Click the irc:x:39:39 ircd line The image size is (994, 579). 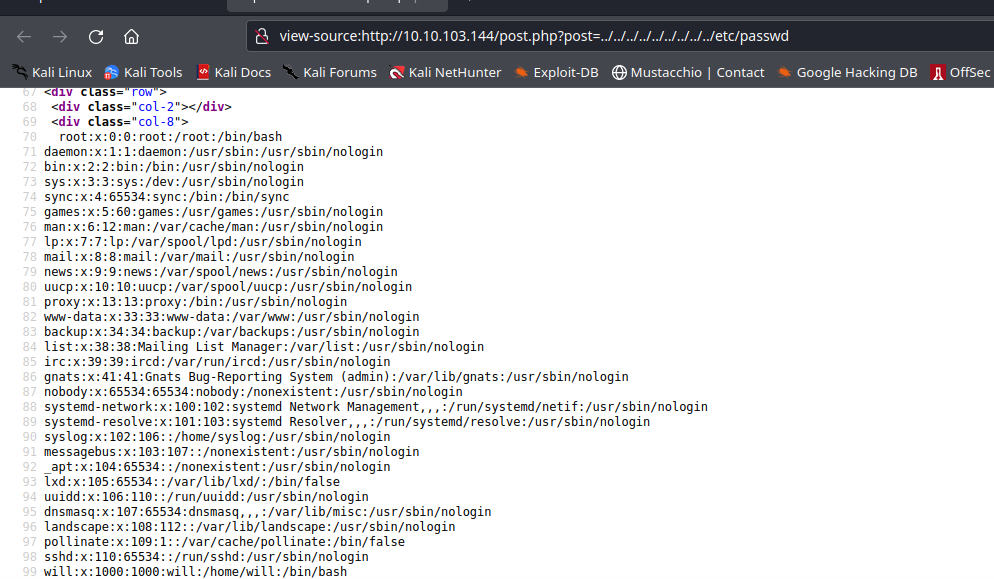217,362
